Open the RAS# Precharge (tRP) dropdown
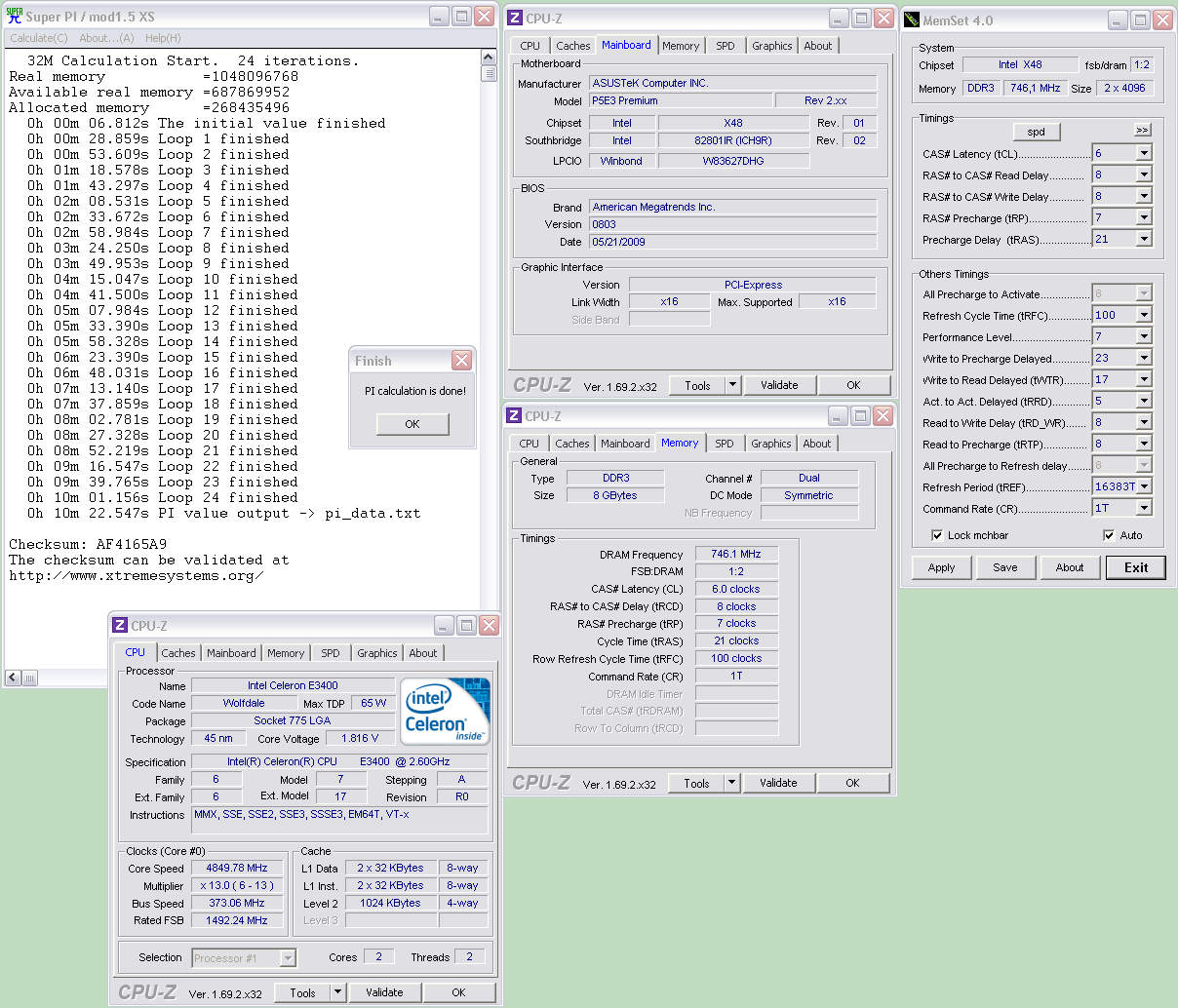This screenshot has width=1178, height=1008. point(1144,217)
